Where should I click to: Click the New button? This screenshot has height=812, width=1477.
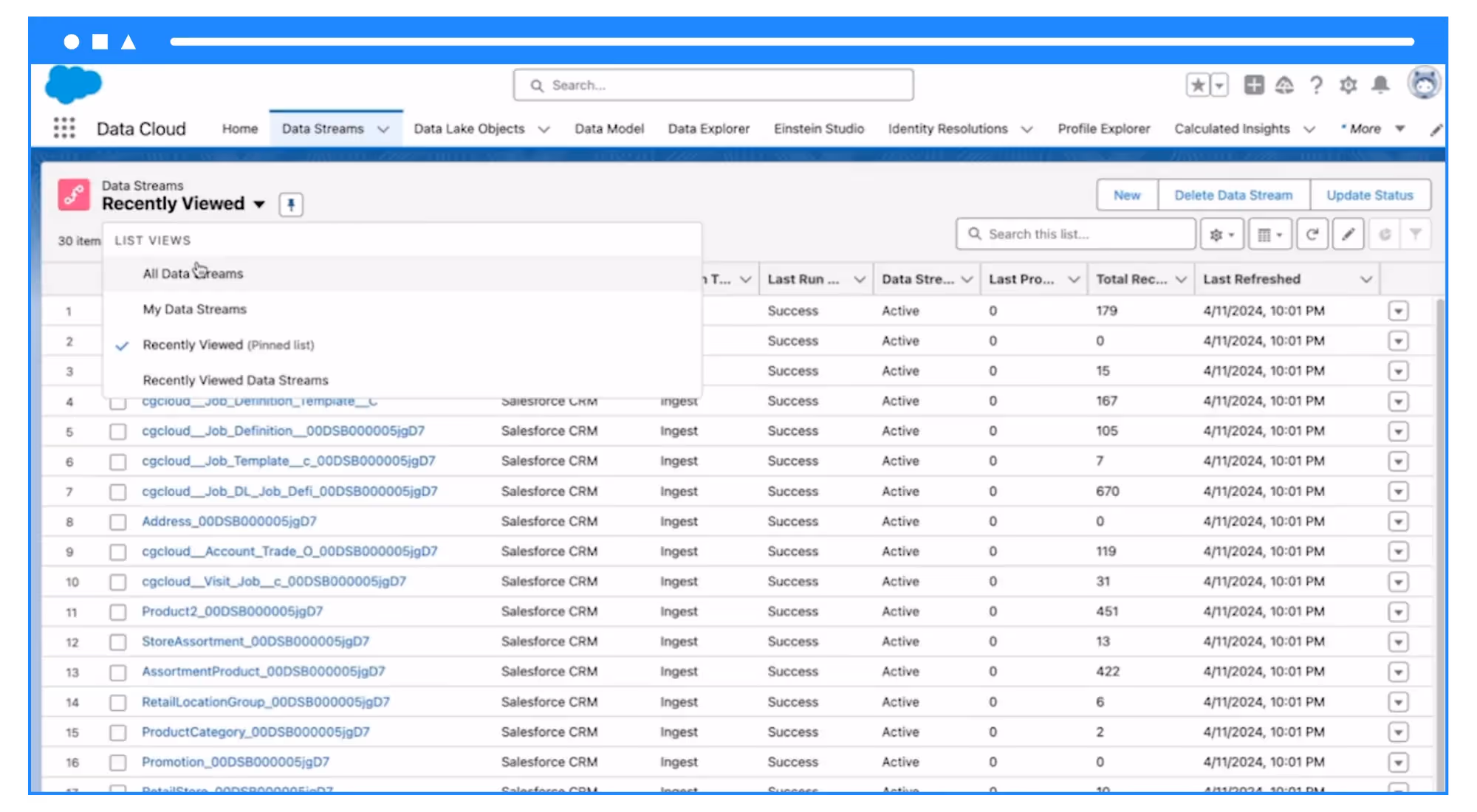click(x=1127, y=196)
